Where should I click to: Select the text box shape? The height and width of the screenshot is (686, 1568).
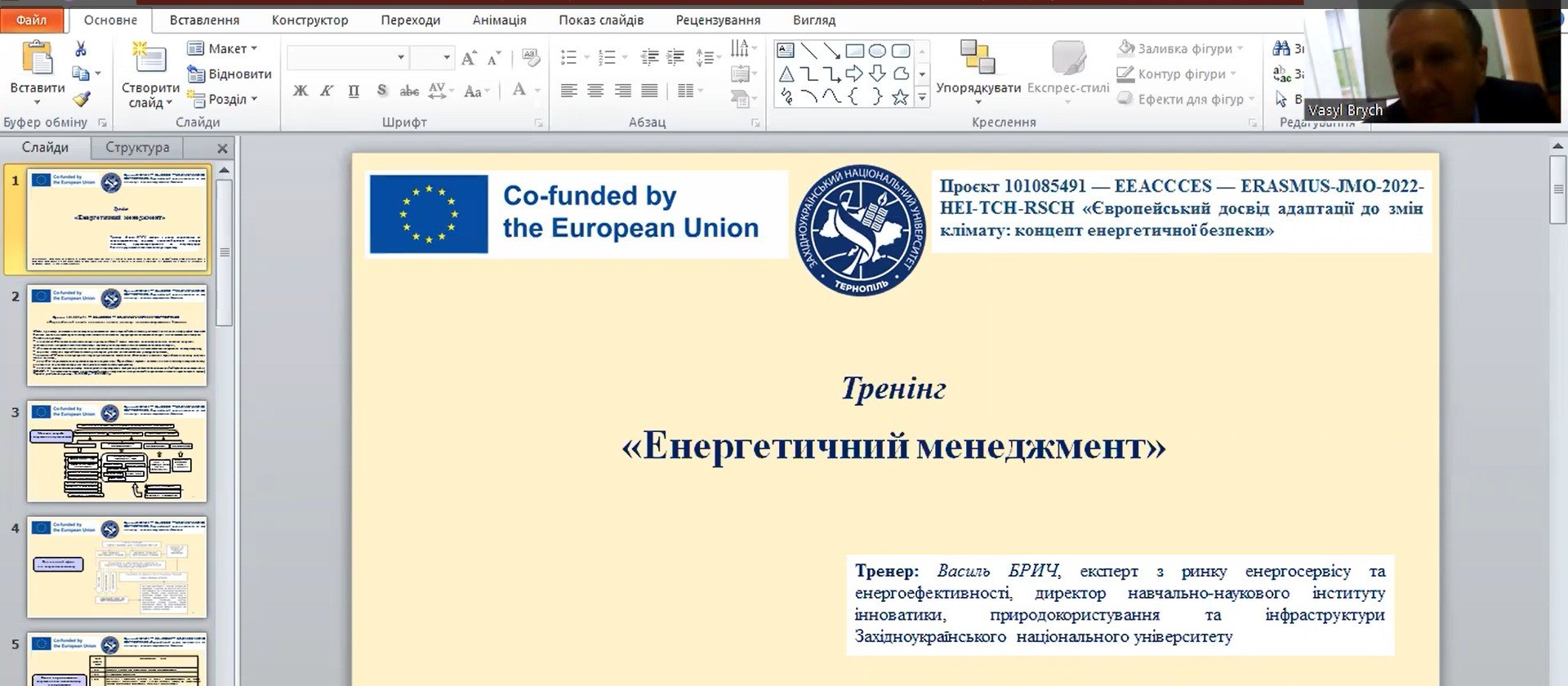click(785, 51)
